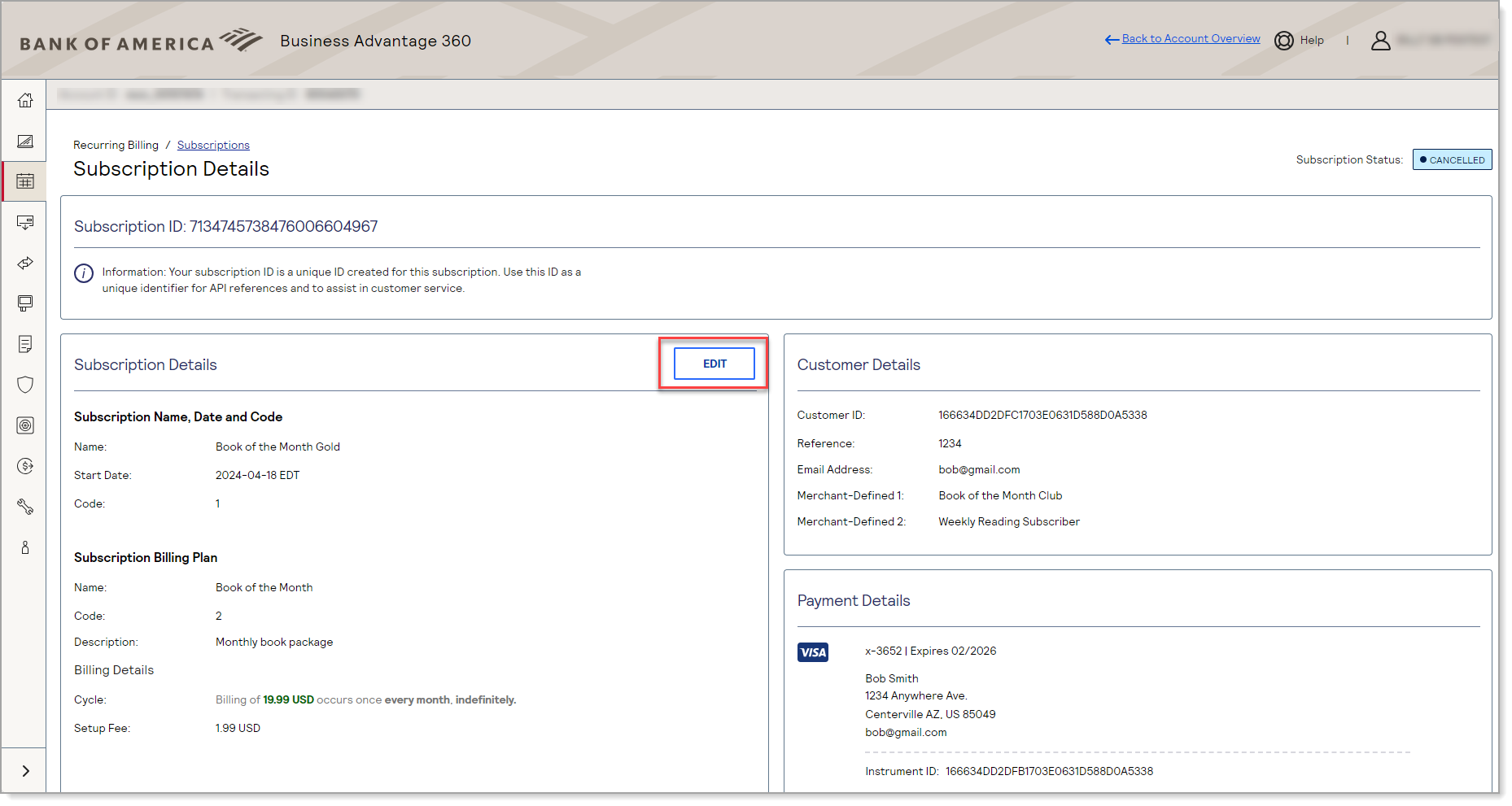The image size is (1512, 806).
Task: Click description Monthly book package
Action: point(274,643)
